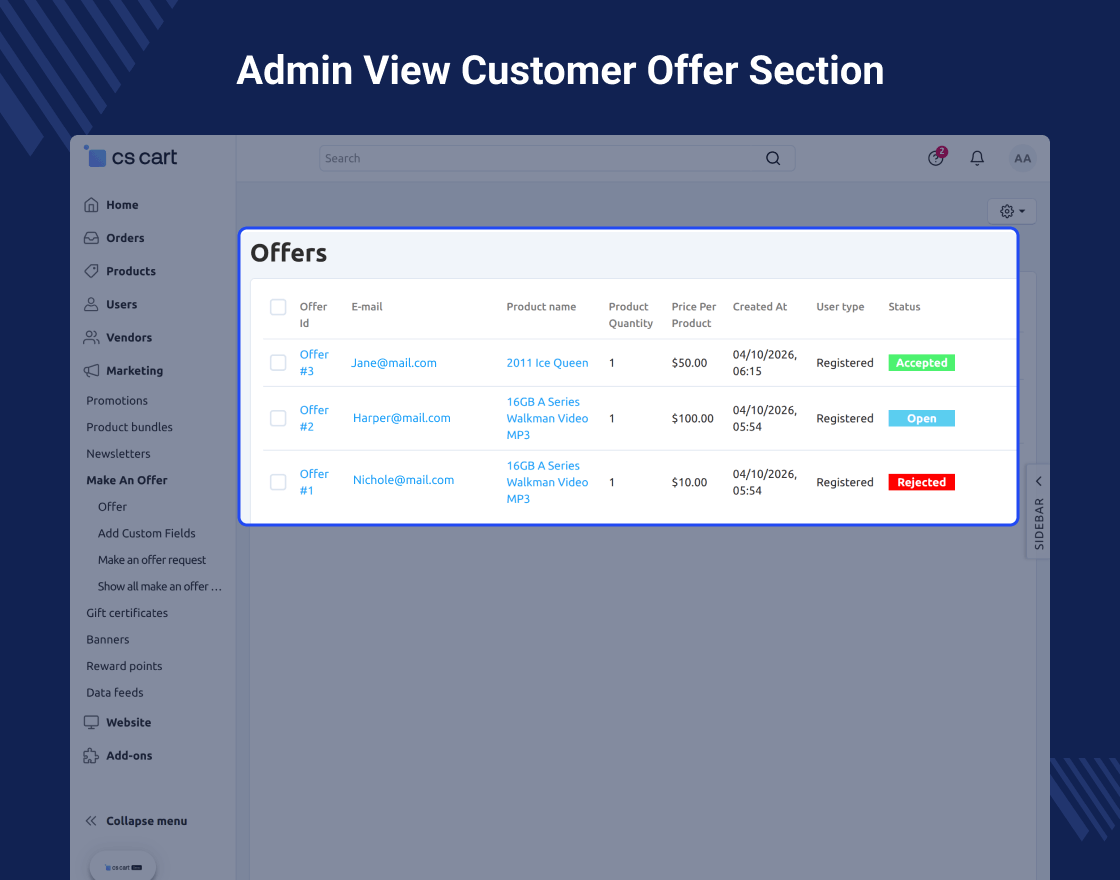The width and height of the screenshot is (1120, 880).
Task: Click the search magnifier icon
Action: (x=773, y=158)
